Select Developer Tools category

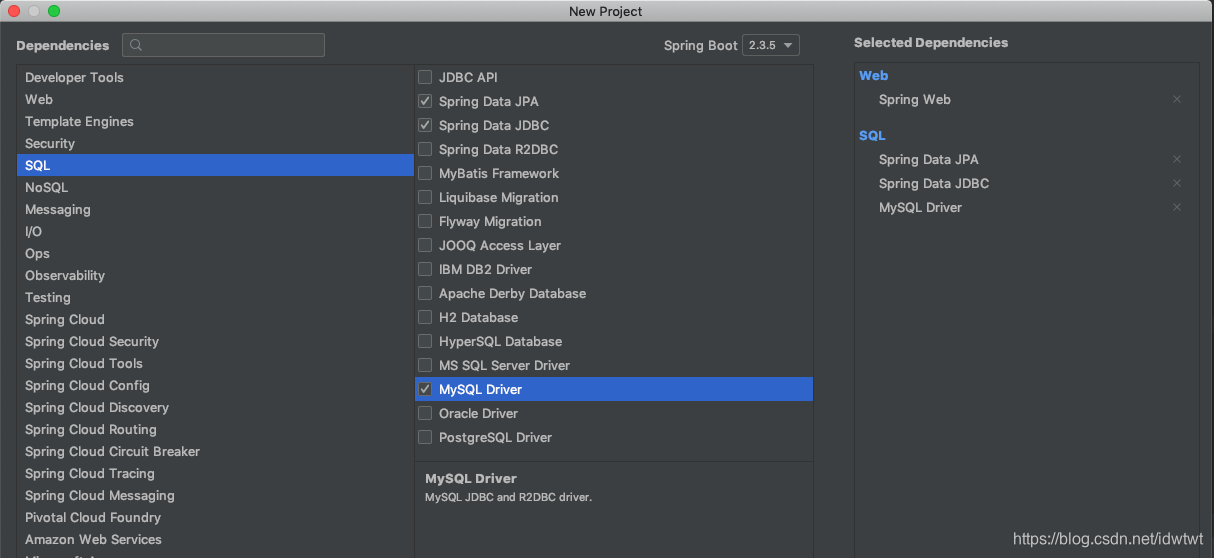[x=215, y=77]
